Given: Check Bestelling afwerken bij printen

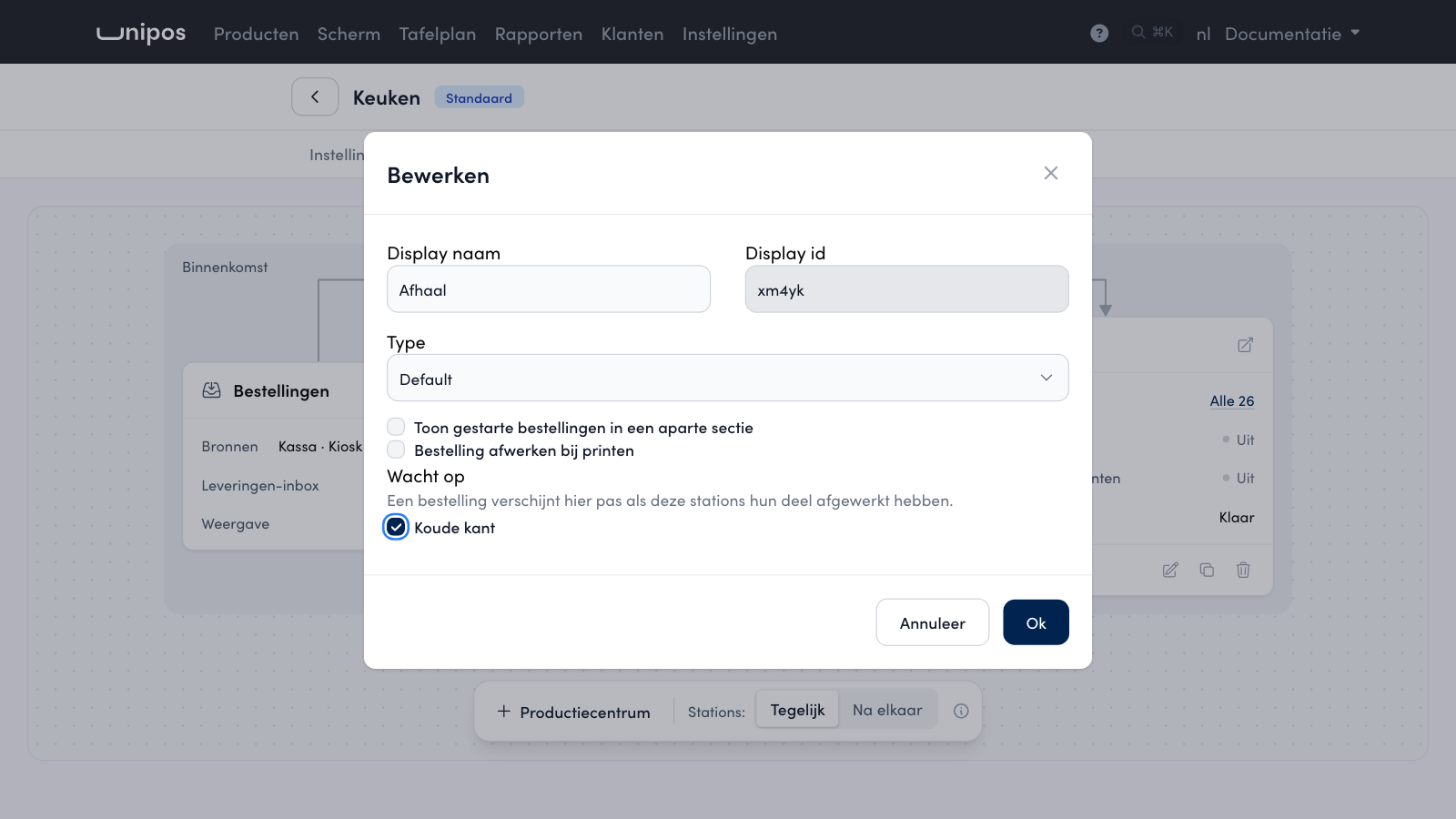Looking at the screenshot, I should coord(396,450).
